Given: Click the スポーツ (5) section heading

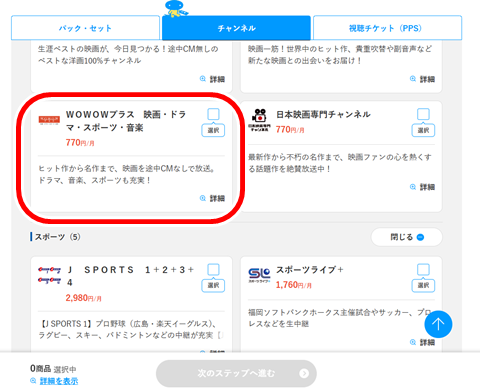Looking at the screenshot, I should pos(57,237).
